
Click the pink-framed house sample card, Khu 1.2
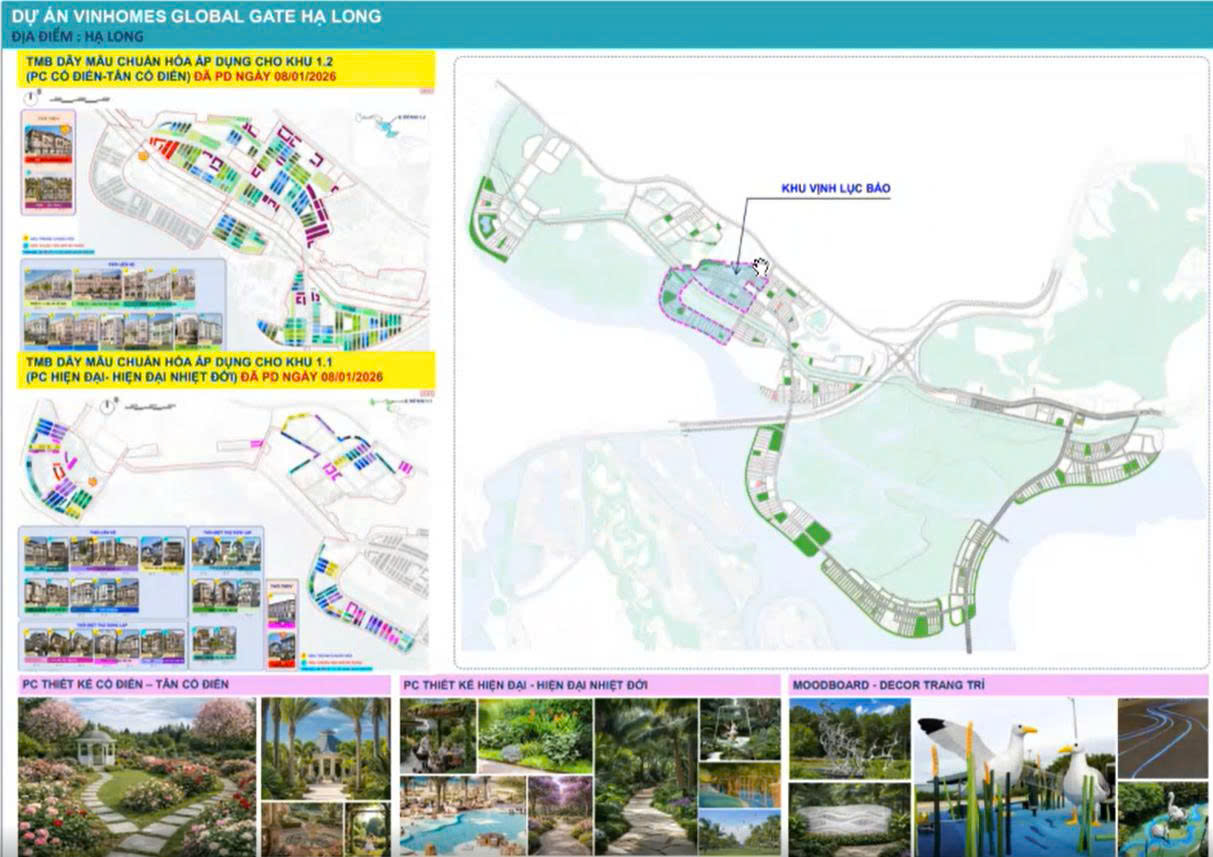pos(49,160)
